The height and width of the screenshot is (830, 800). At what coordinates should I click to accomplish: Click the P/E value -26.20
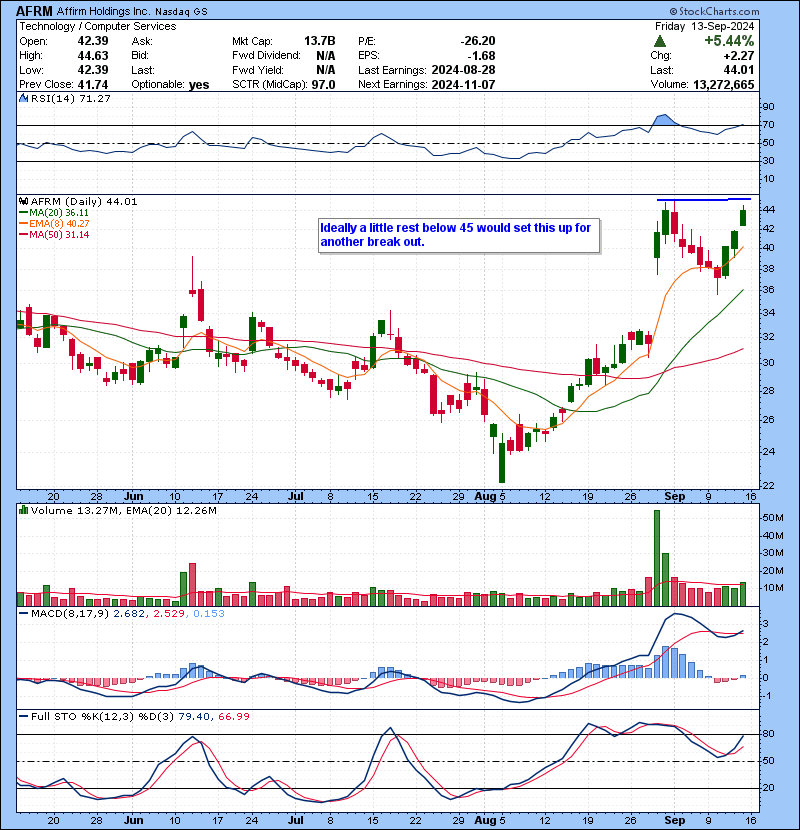tap(478, 41)
